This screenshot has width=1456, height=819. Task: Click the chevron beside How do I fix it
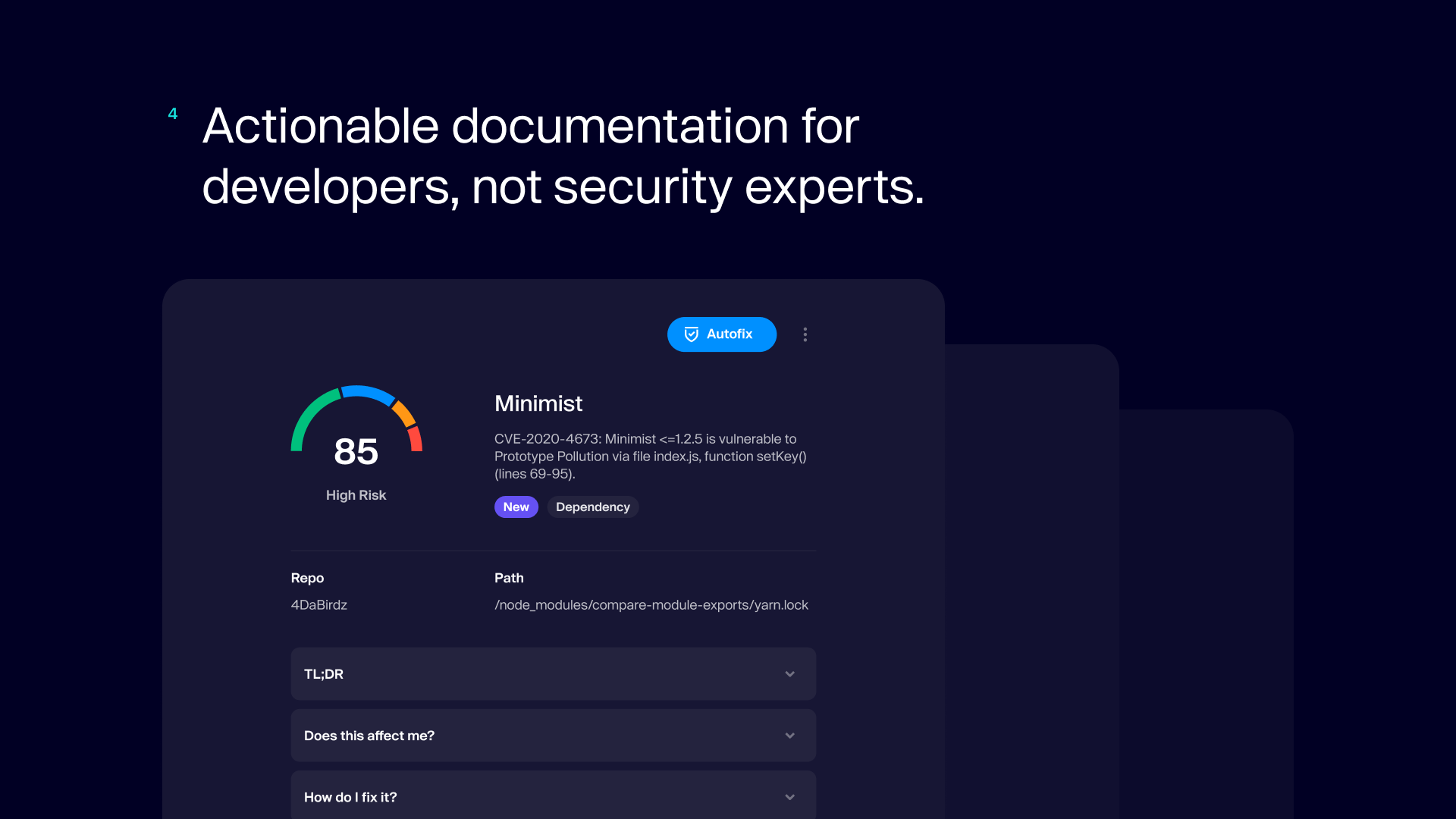click(789, 797)
